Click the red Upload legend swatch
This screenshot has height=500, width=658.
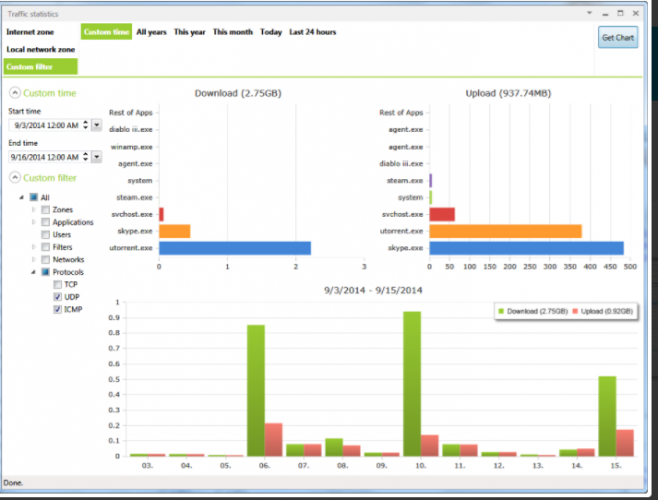coord(575,311)
